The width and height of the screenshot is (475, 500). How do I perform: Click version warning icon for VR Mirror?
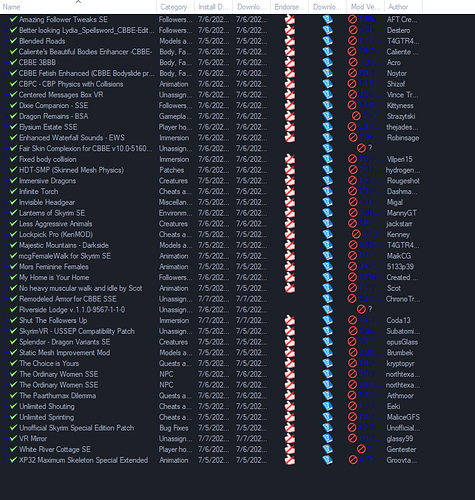tap(353, 439)
